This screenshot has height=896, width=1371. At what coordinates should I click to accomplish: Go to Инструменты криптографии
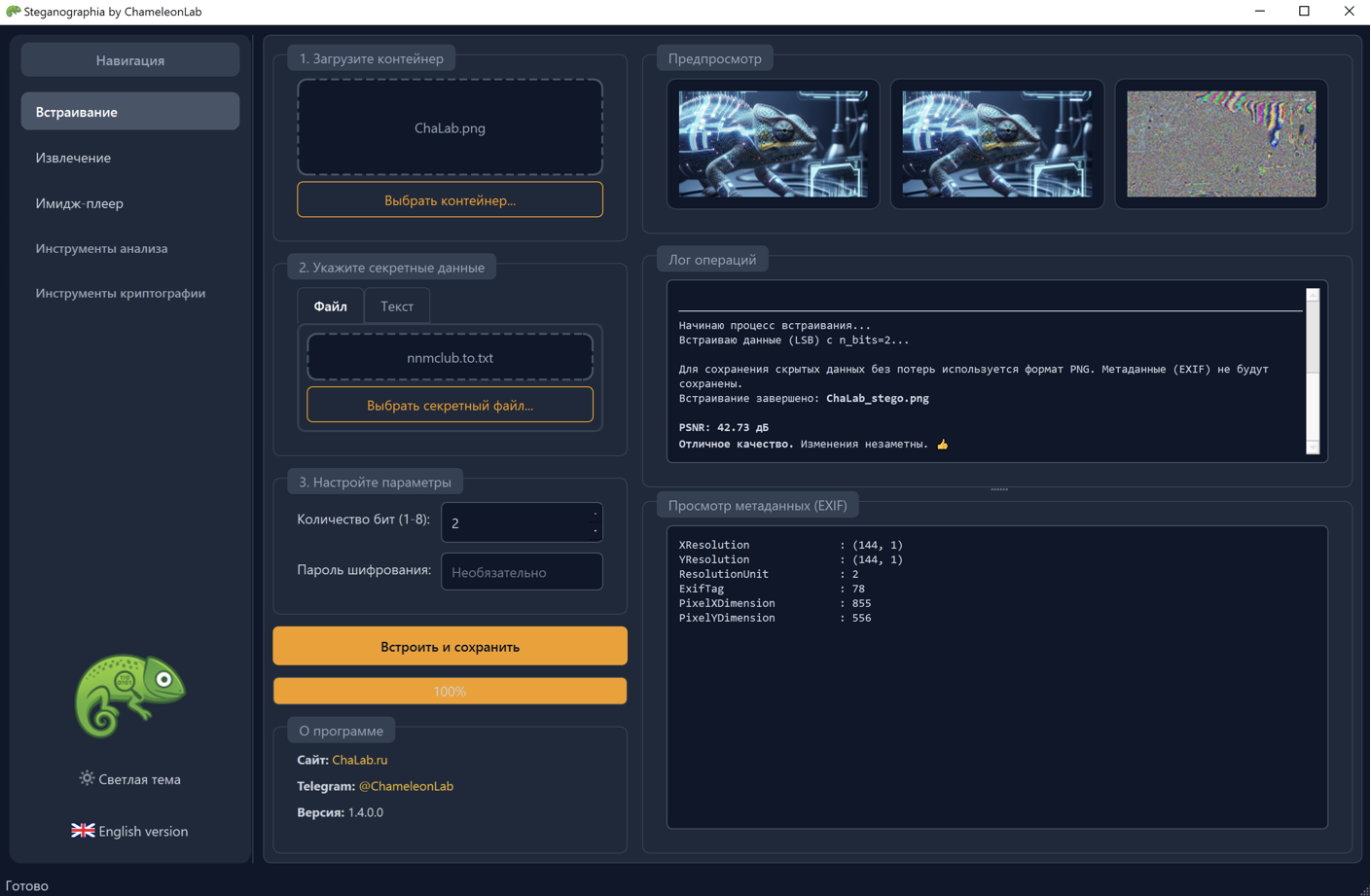coord(121,293)
